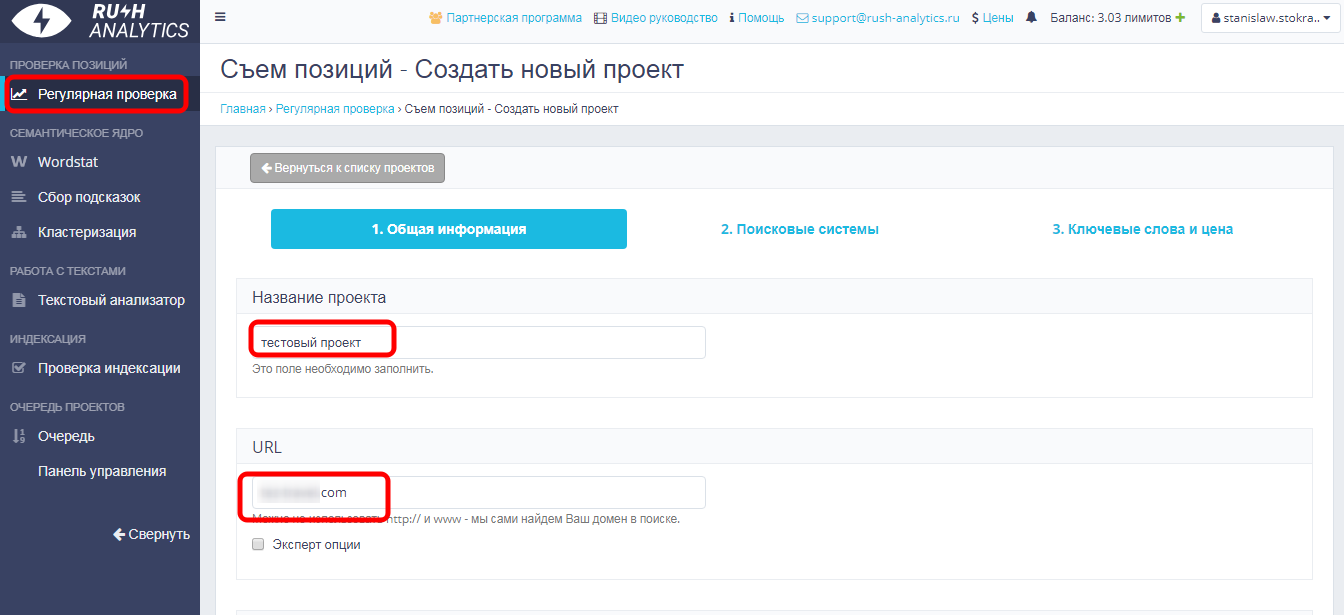Viewport: 1344px width, 615px height.
Task: Open Партнерская программа link
Action: [505, 18]
